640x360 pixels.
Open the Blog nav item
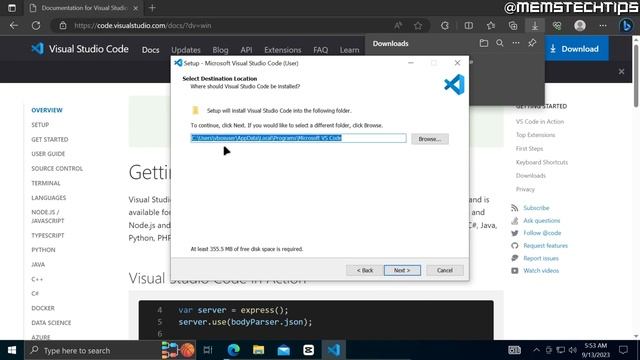tap(220, 50)
